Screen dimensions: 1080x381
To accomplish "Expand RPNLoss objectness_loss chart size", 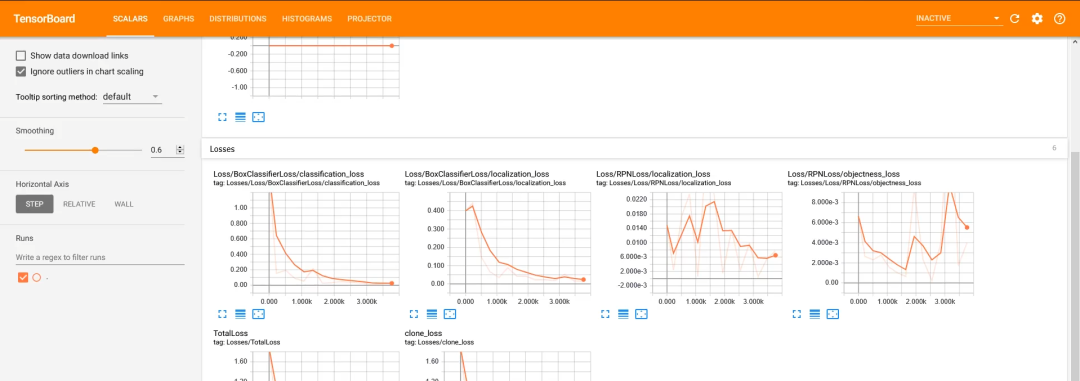I will (x=796, y=313).
